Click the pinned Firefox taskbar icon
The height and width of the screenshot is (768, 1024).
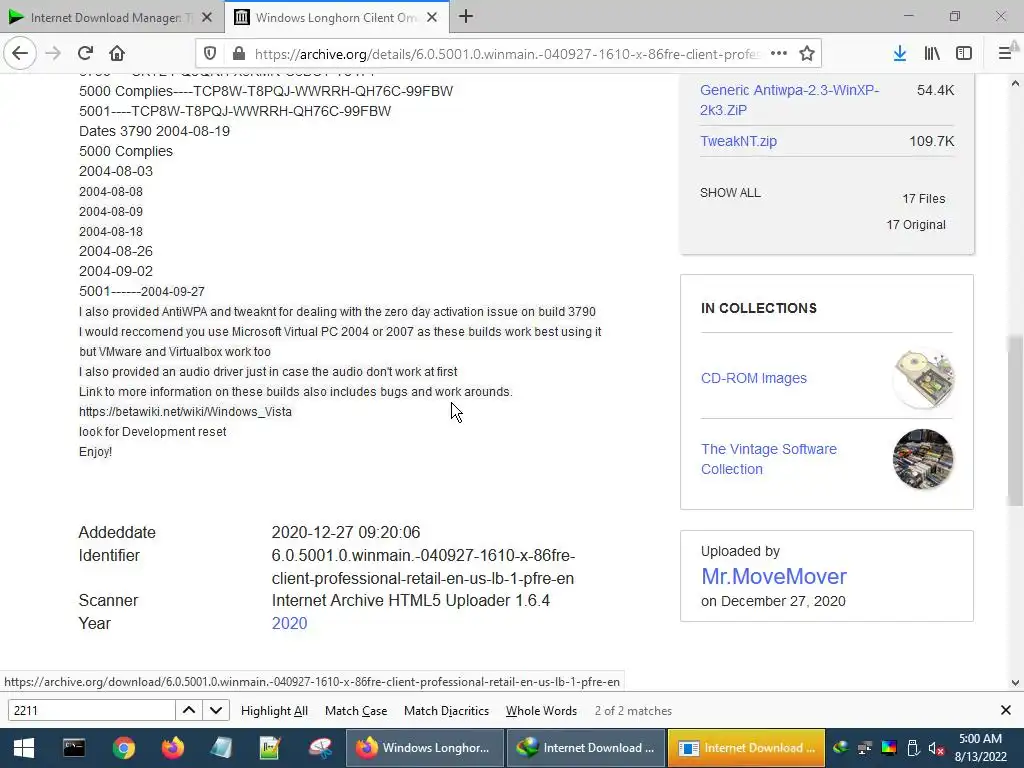[173, 748]
